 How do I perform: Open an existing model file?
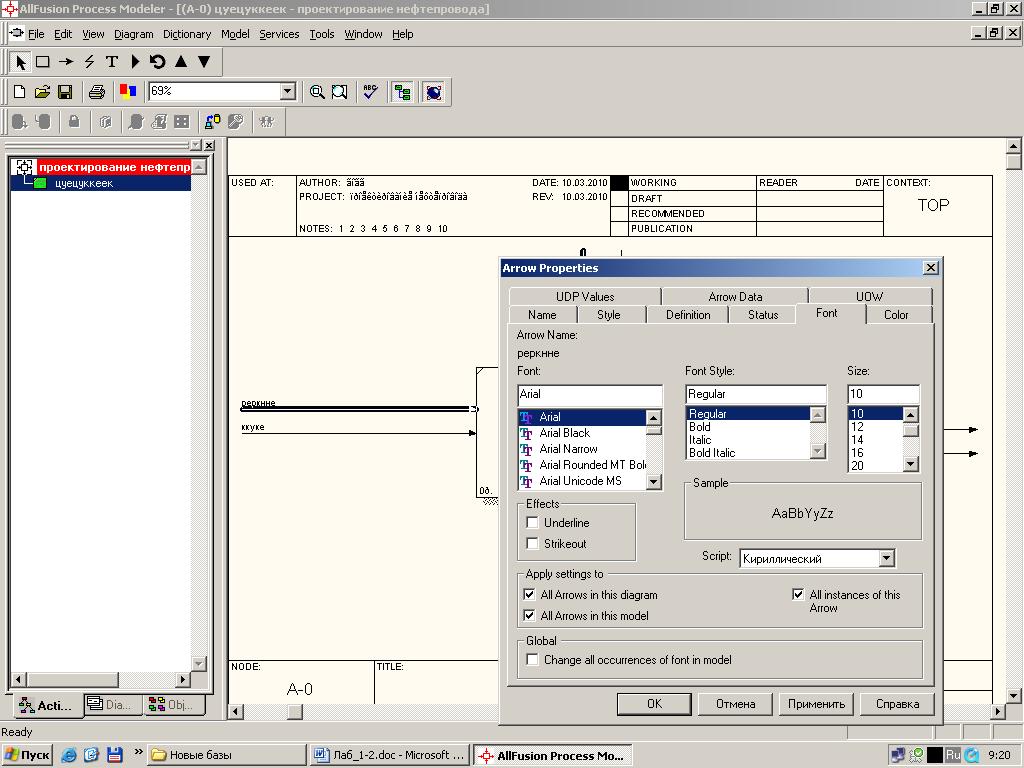tap(42, 92)
